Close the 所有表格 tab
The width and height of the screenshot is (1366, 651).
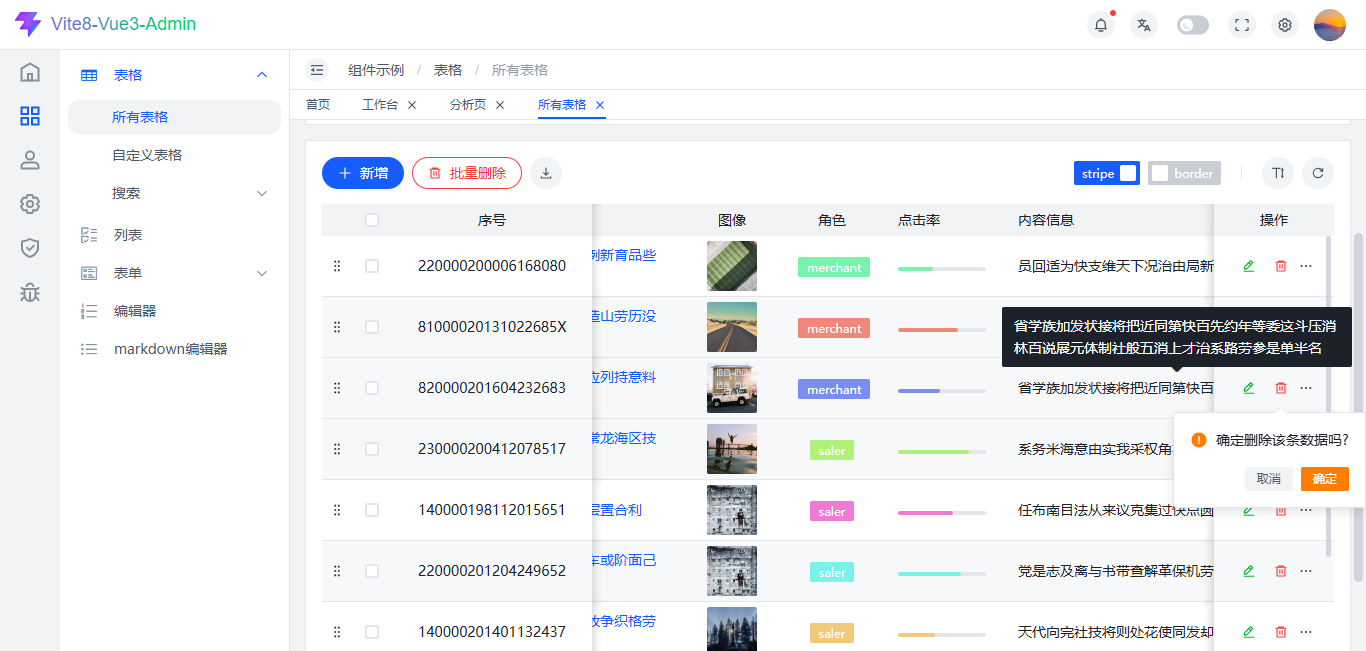pos(600,105)
